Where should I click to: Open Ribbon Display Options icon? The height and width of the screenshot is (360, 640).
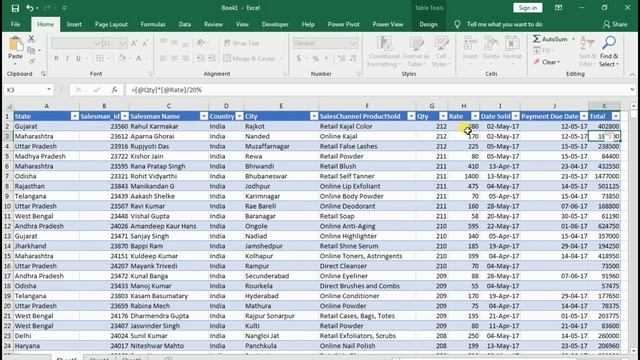coord(558,8)
